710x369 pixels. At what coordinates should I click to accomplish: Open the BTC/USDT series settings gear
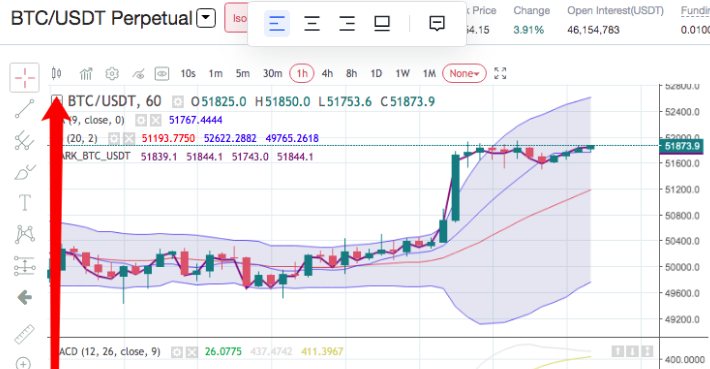coord(178,102)
